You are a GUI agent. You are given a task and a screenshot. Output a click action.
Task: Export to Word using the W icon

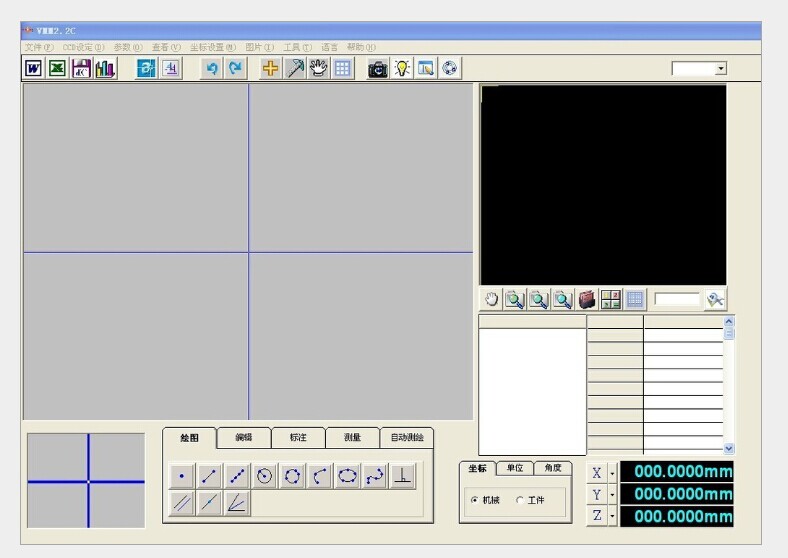click(x=34, y=68)
